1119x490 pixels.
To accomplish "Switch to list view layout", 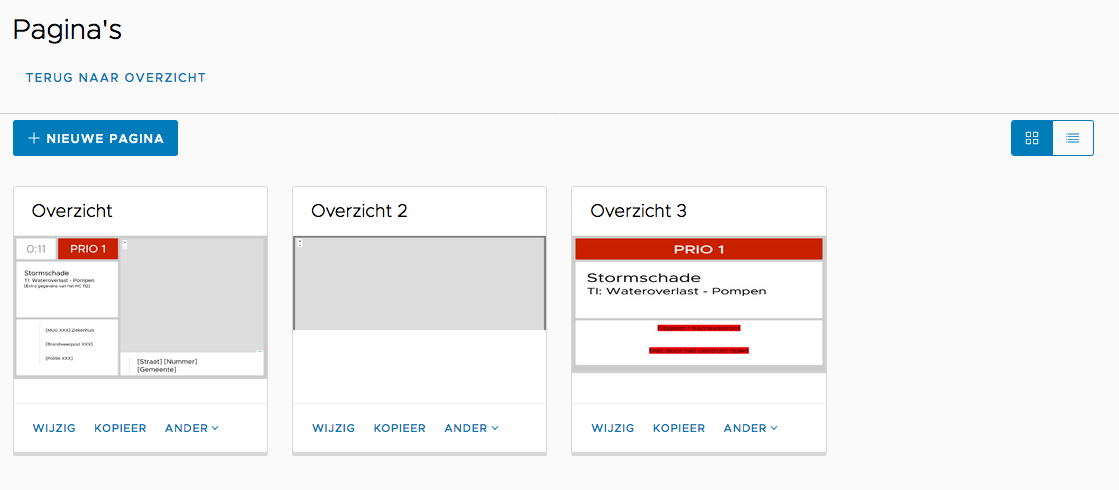I will [1073, 138].
